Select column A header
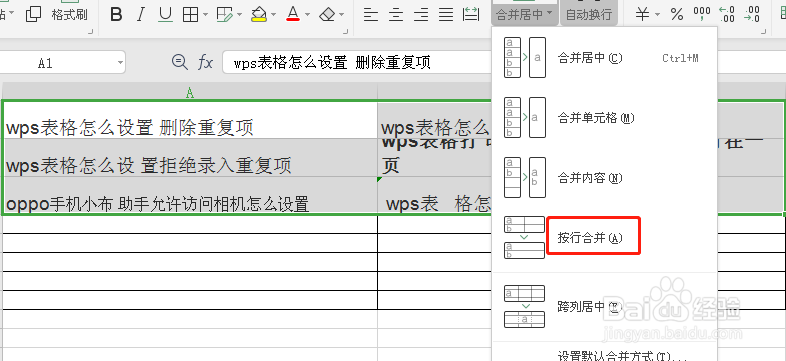786x361 pixels. [x=189, y=92]
